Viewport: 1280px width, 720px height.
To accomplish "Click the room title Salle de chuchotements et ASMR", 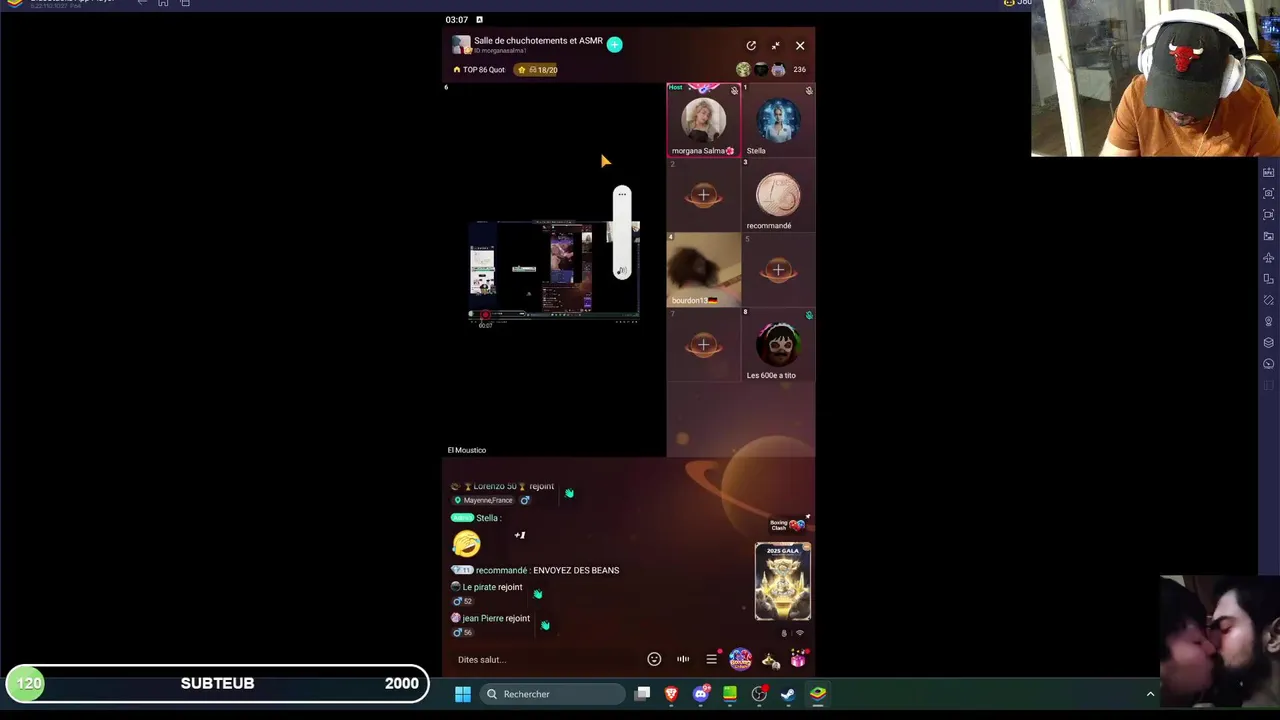I will [538, 41].
